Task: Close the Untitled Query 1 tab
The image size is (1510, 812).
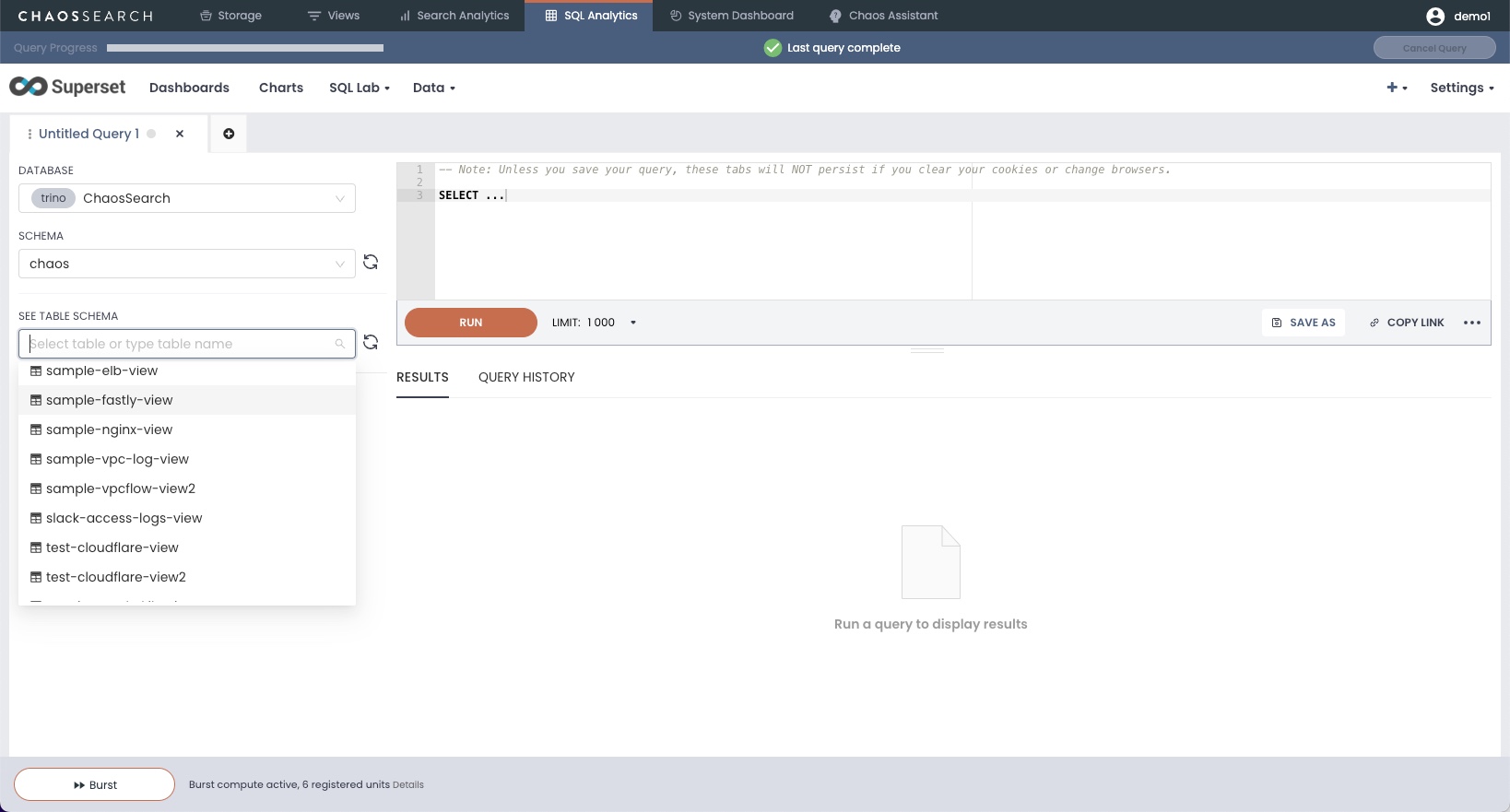Action: pos(180,134)
